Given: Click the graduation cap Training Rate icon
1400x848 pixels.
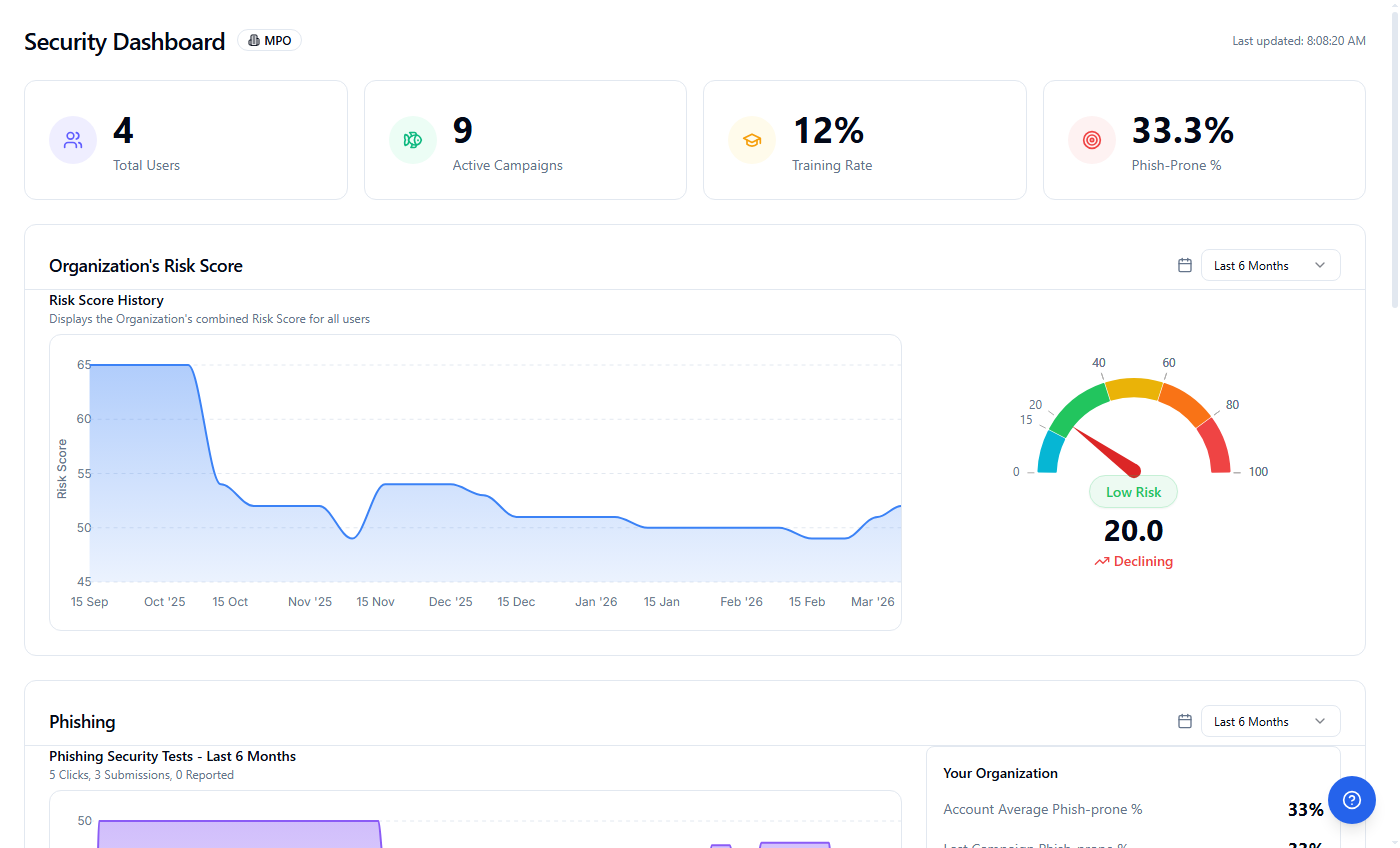Looking at the screenshot, I should pyautogui.click(x=752, y=140).
